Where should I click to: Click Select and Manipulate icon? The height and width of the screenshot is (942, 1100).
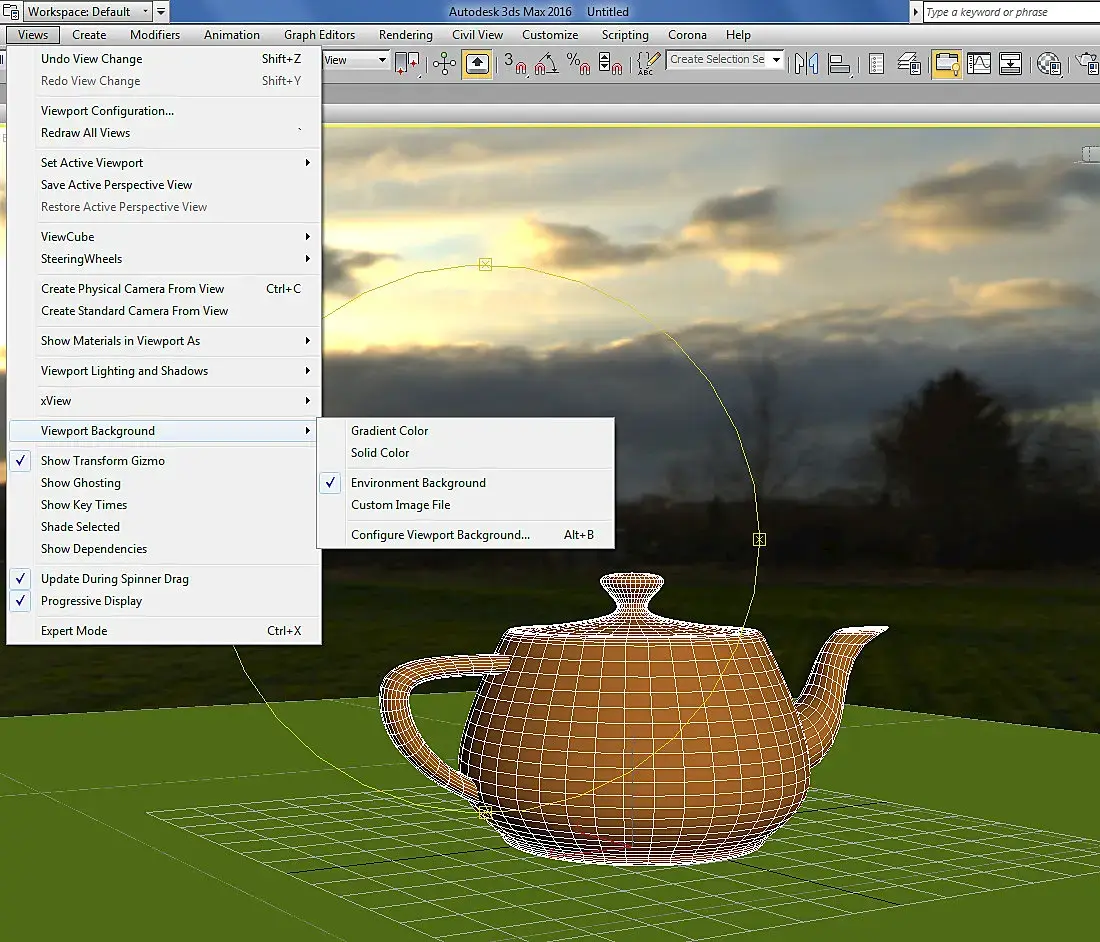445,63
